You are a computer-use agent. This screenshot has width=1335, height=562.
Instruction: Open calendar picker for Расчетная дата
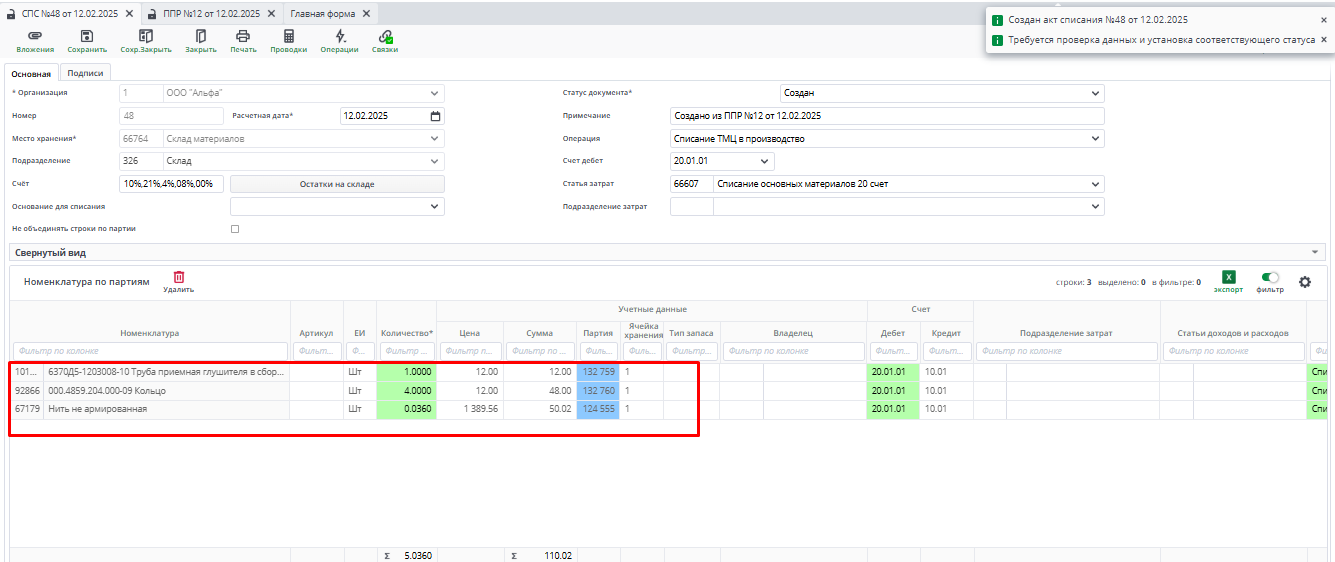[x=435, y=116]
